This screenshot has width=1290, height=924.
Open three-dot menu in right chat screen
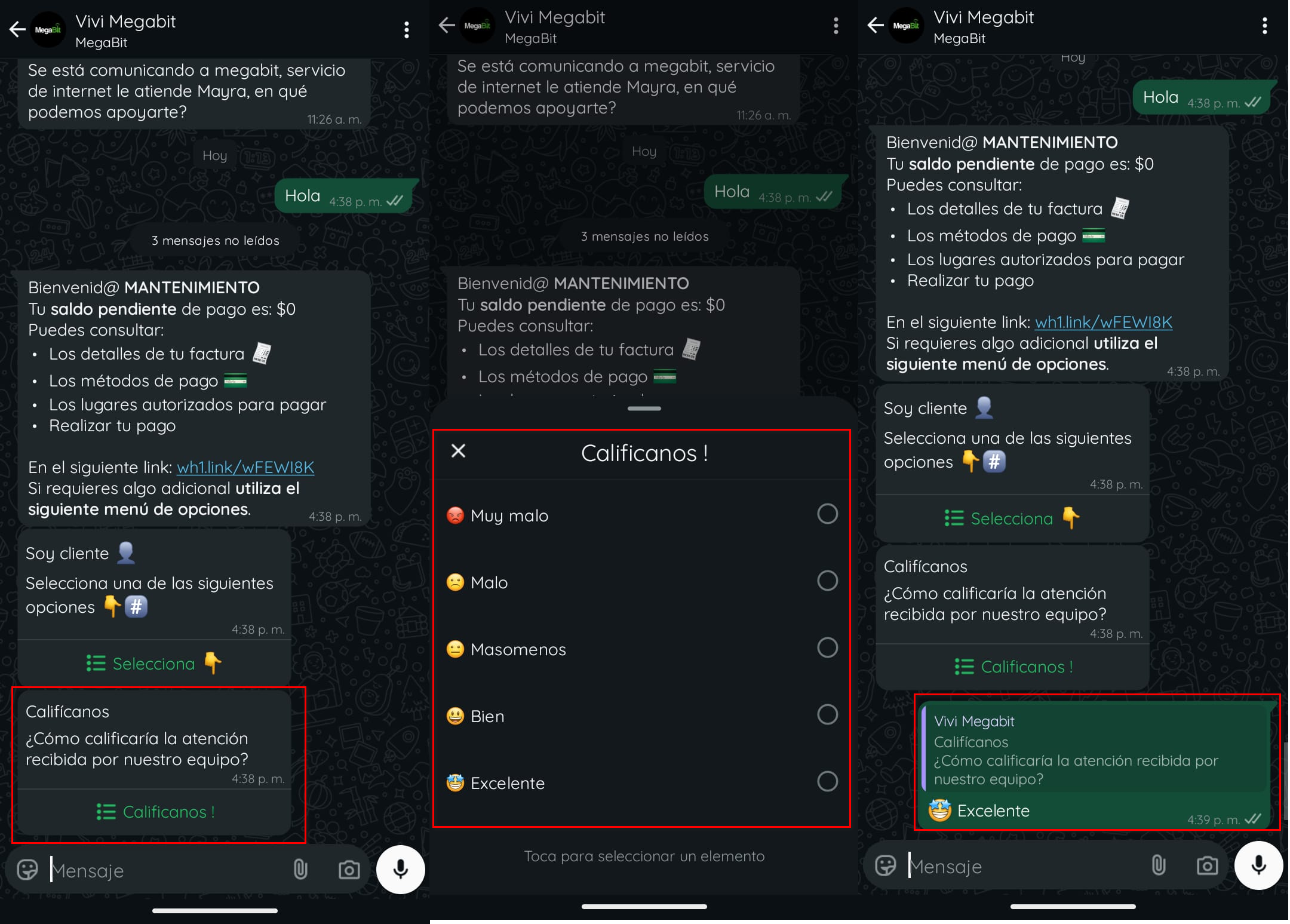[1264, 26]
